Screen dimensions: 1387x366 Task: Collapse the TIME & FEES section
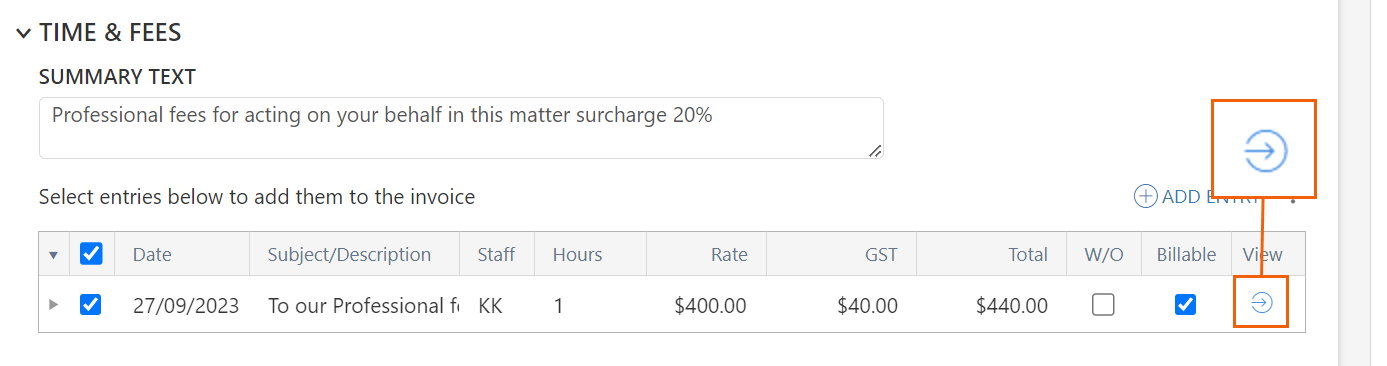(23, 33)
